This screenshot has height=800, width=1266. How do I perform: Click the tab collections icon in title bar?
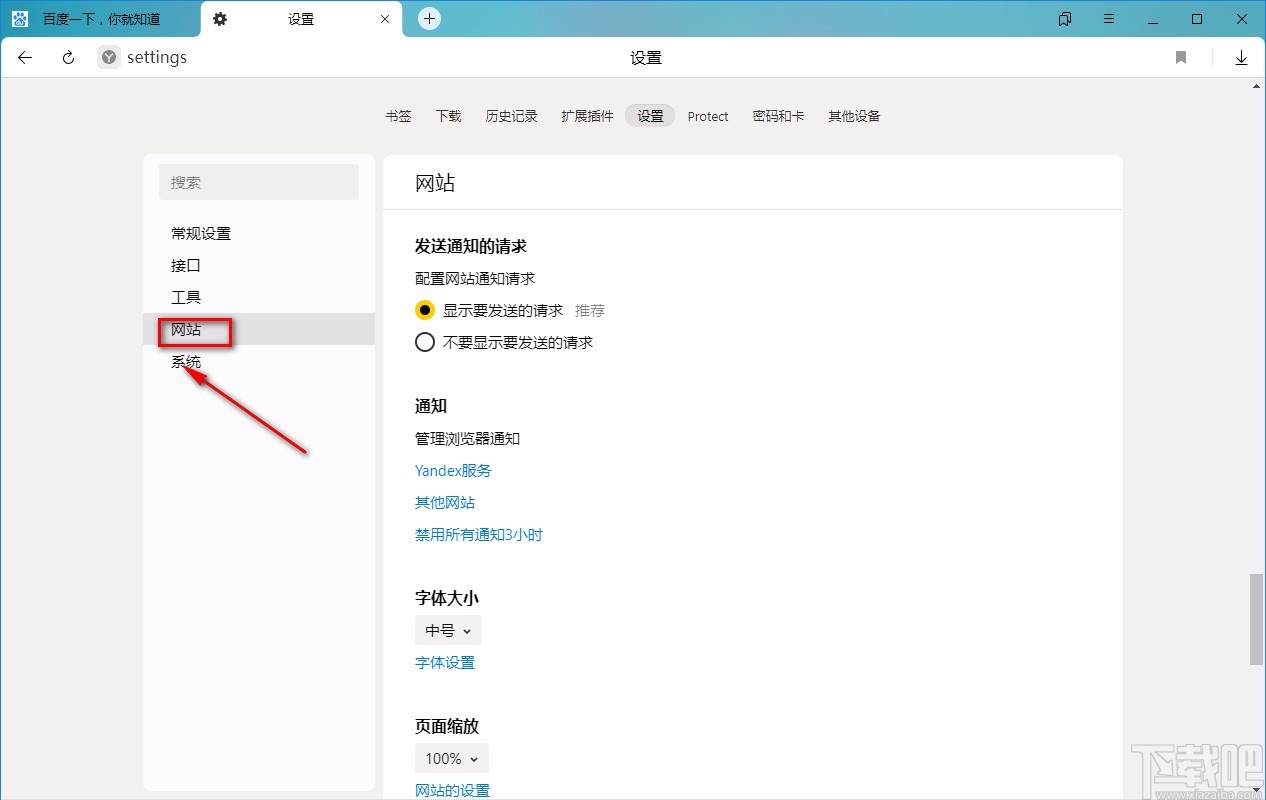pyautogui.click(x=1064, y=18)
